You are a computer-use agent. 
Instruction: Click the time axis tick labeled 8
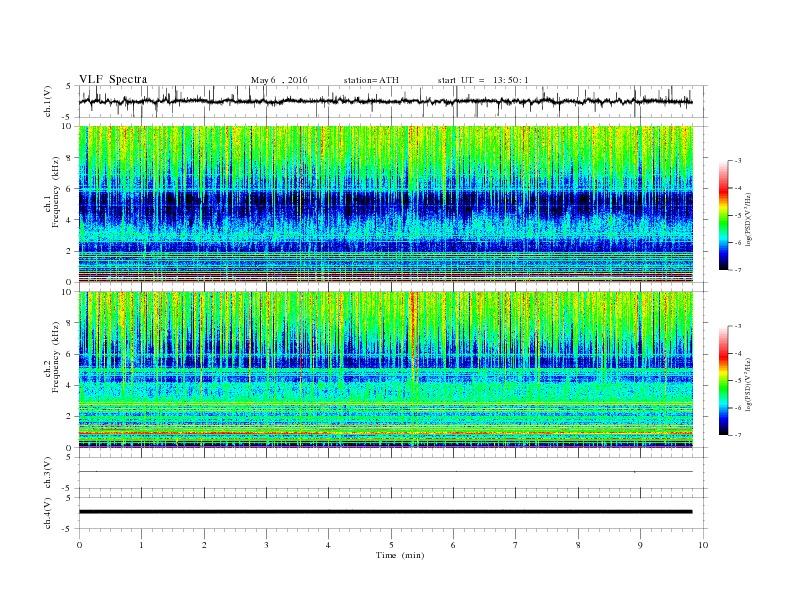pyautogui.click(x=578, y=545)
